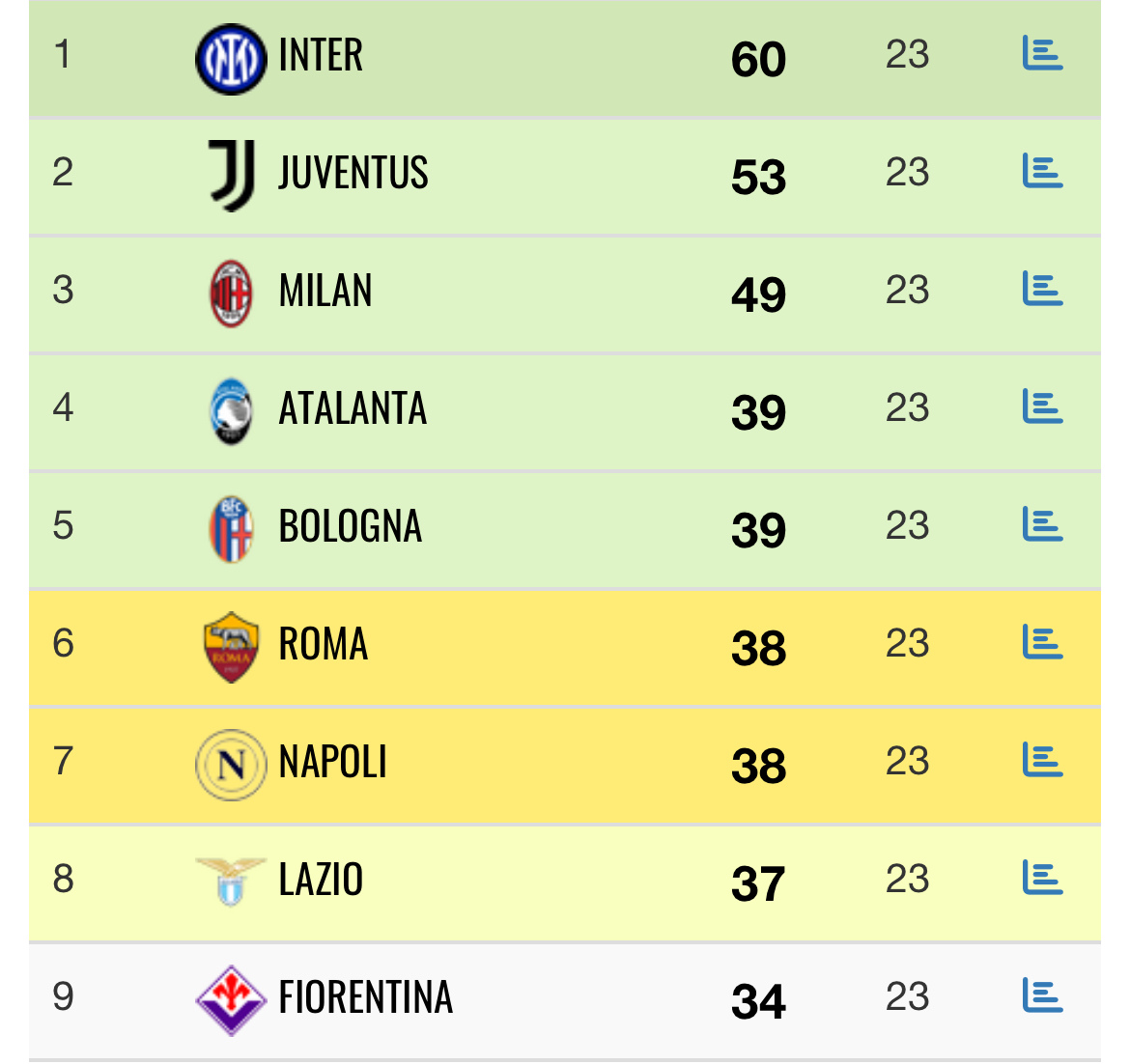Screen dimensions: 1130x1064
Task: Click the Inter club crest
Action: coord(231,59)
